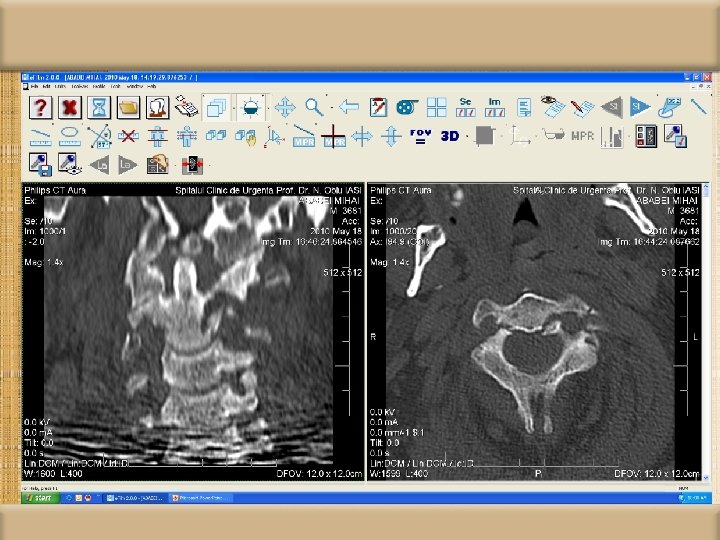
Task: Click the MPR line tool icon
Action: pos(304,136)
